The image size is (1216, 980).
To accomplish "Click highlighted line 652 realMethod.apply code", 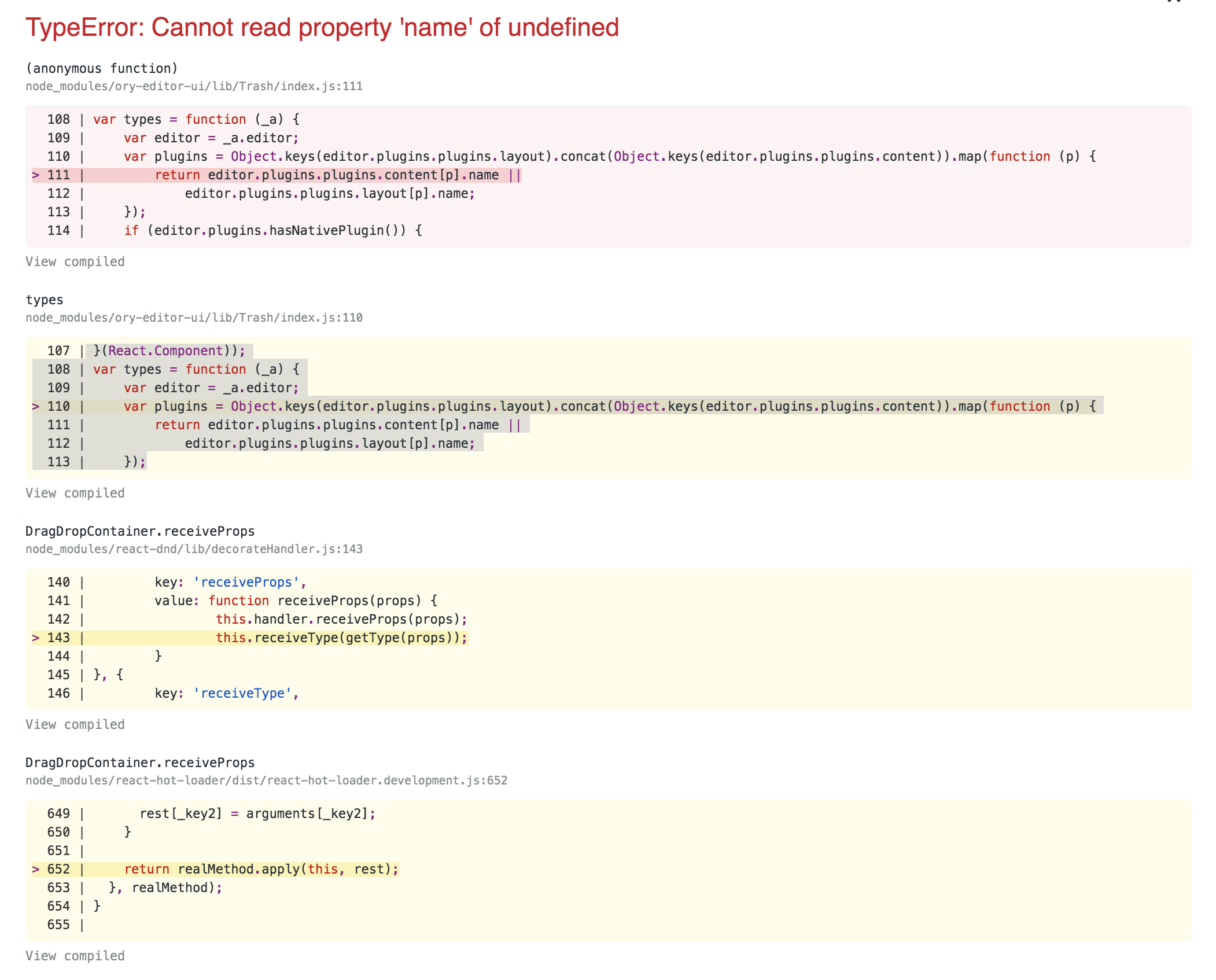I will 260,870.
